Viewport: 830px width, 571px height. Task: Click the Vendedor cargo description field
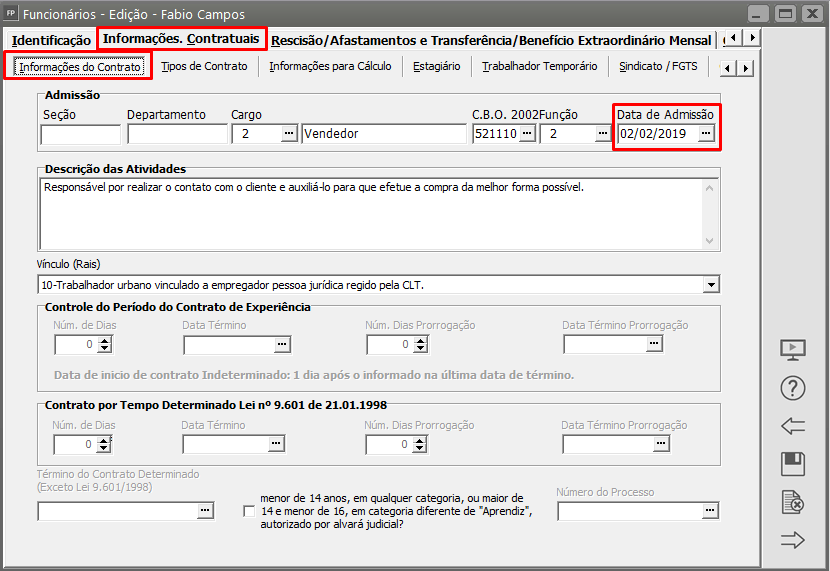384,134
